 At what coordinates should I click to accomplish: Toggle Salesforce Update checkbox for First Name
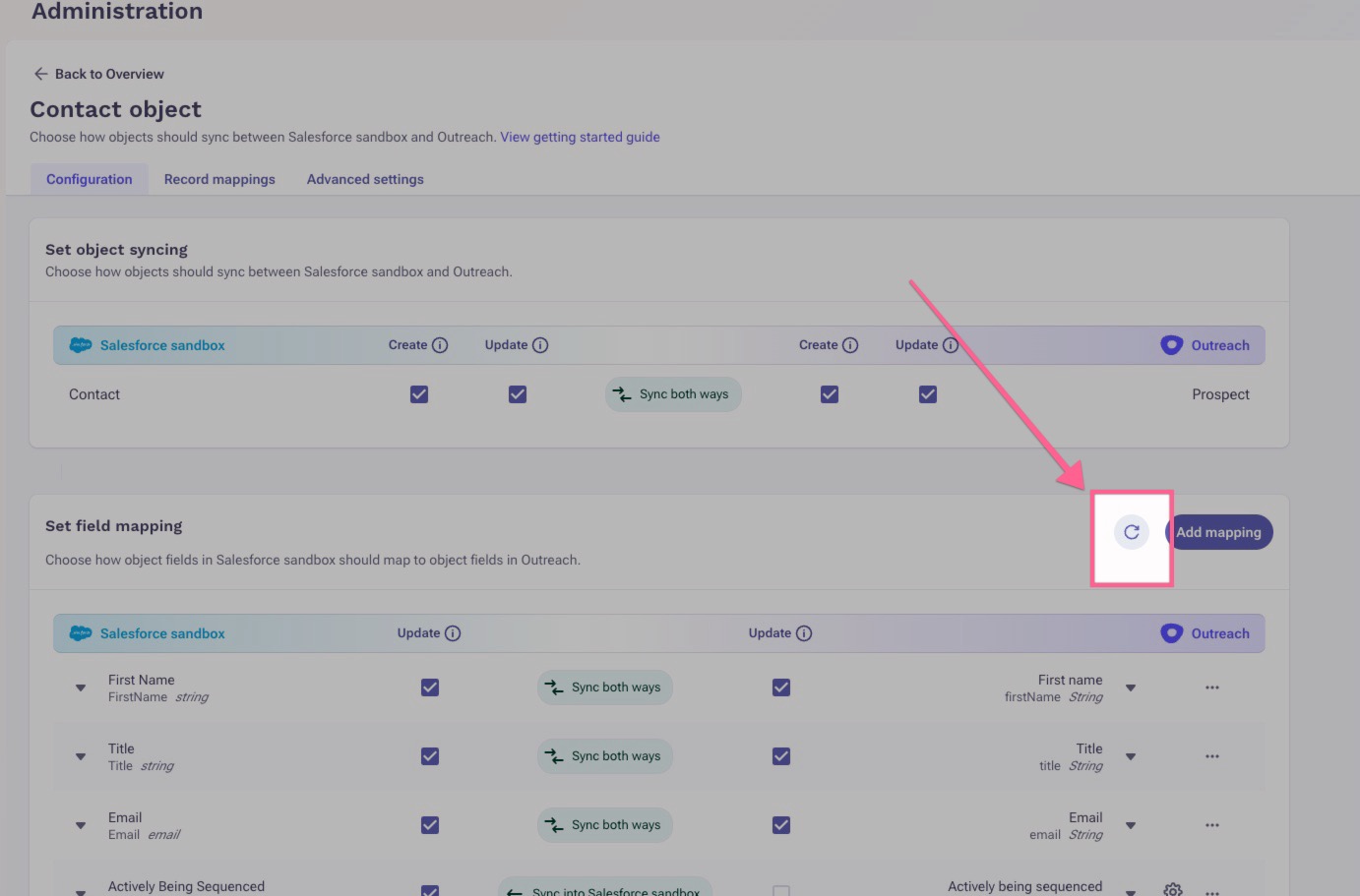430,687
